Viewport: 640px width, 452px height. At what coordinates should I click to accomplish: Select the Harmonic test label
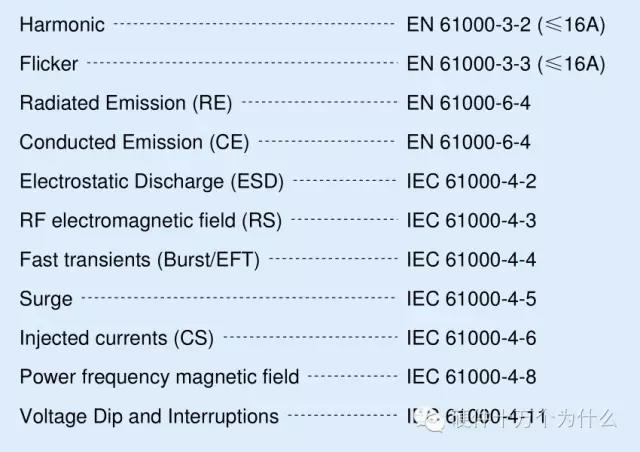(62, 24)
